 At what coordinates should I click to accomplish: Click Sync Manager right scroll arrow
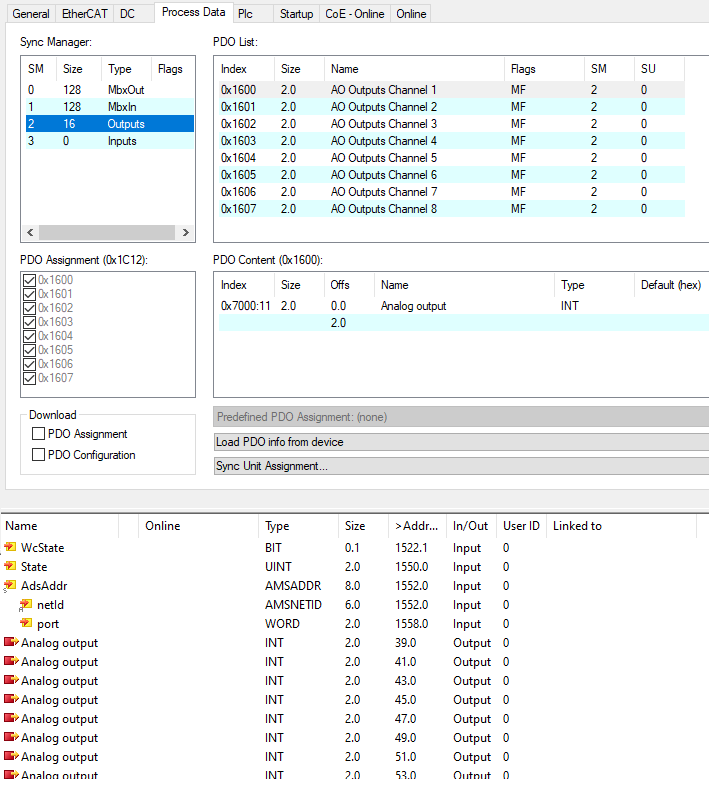pos(186,232)
